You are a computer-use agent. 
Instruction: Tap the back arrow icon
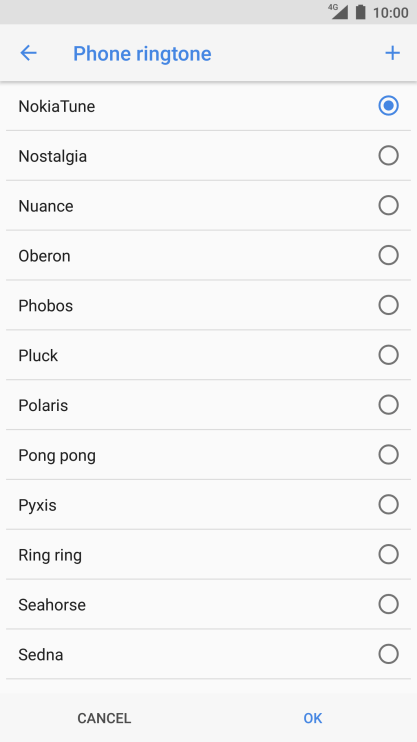[x=28, y=53]
